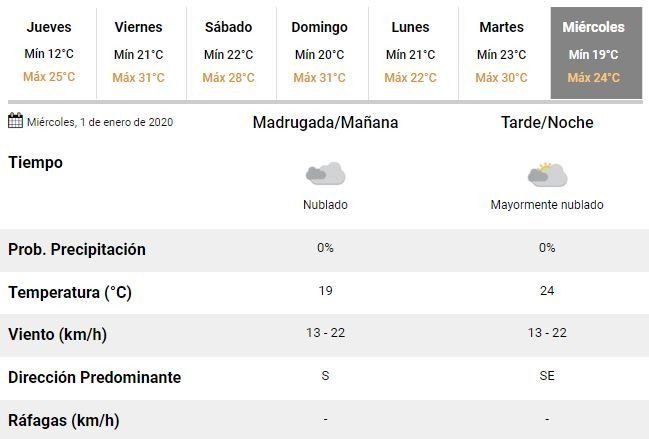Click the mostly cloudy icon under Tarde/Noche
Image resolution: width=649 pixels, height=439 pixels.
coord(547,174)
